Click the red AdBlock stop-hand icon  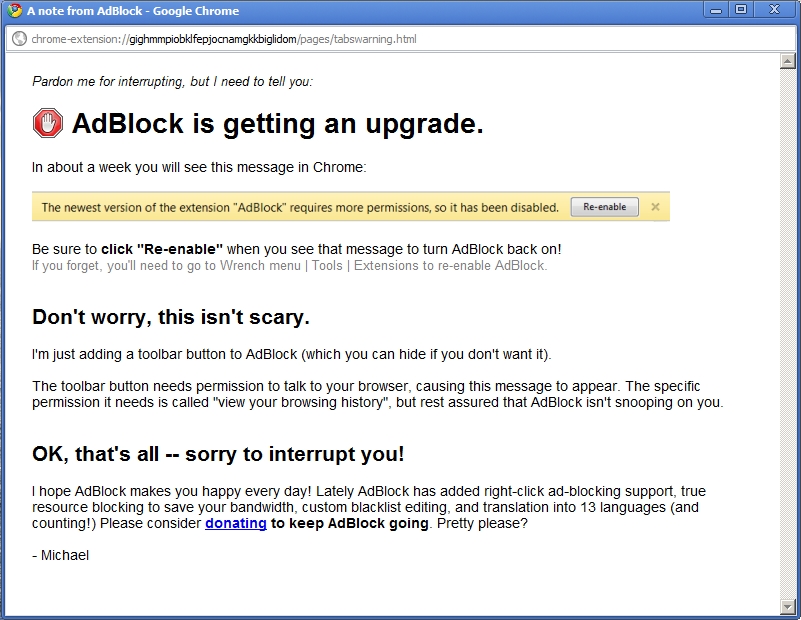pos(47,123)
